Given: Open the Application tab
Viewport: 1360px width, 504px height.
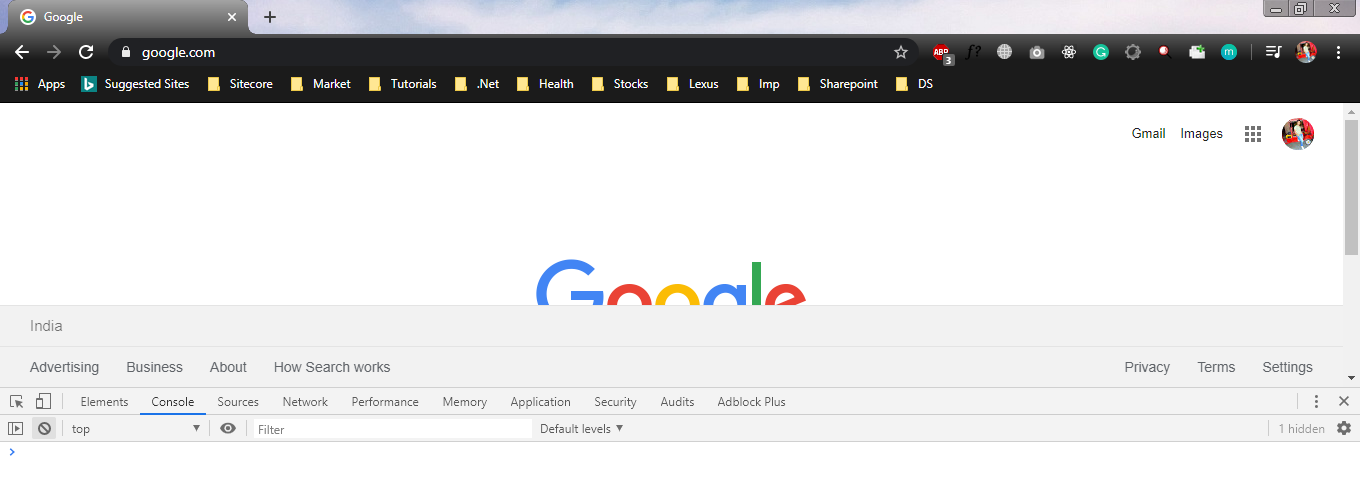Looking at the screenshot, I should pos(540,402).
